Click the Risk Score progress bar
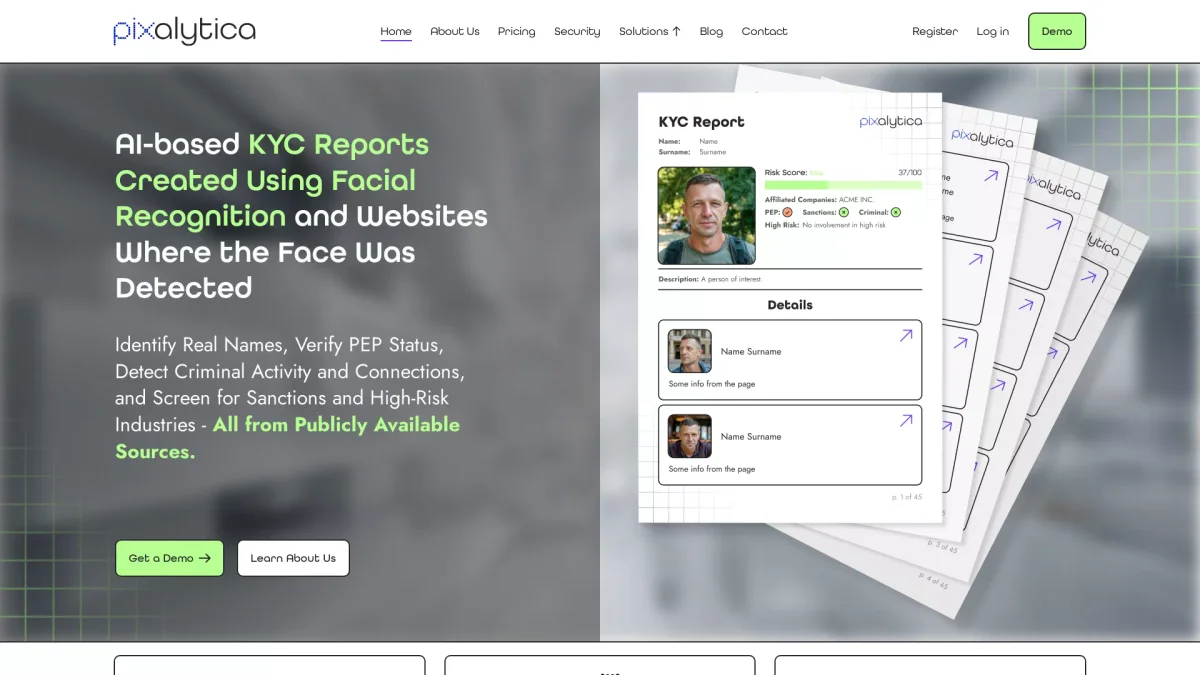The height and width of the screenshot is (675, 1200). click(843, 185)
